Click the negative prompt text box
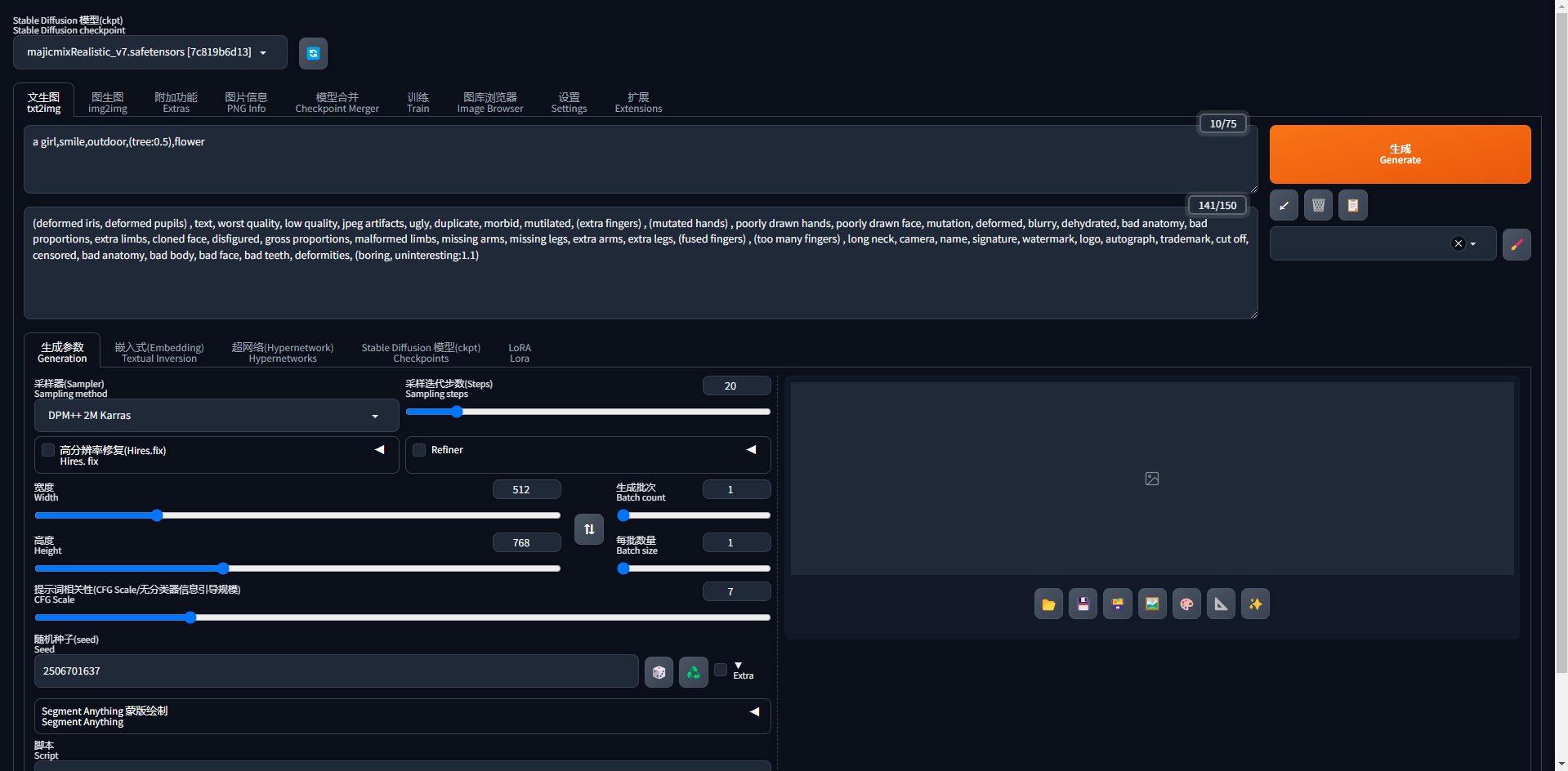The image size is (1568, 771). point(641,263)
